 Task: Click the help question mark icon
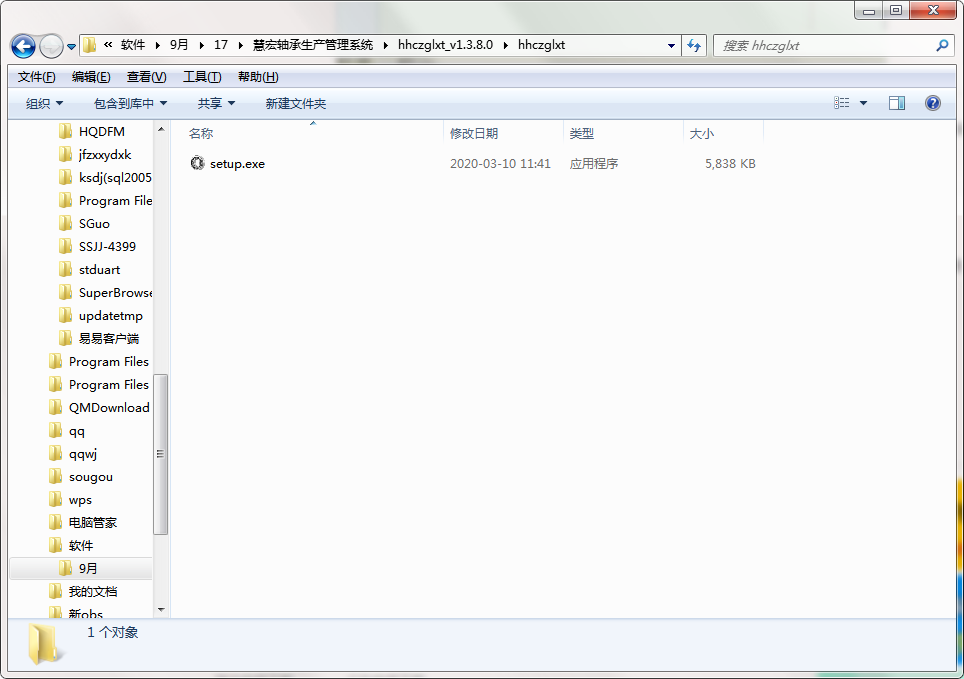coord(932,103)
